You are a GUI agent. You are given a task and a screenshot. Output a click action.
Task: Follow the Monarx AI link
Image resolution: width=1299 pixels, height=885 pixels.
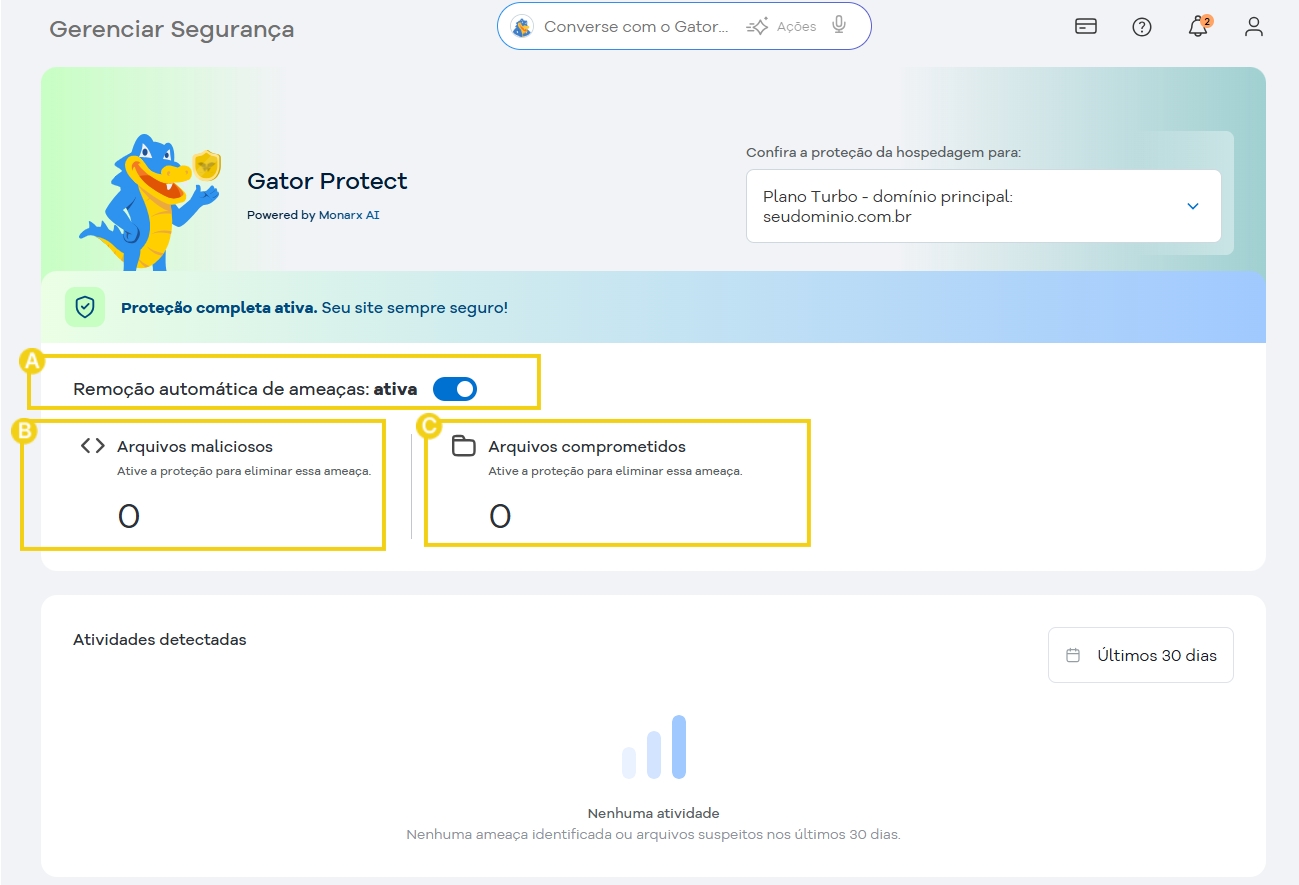pyautogui.click(x=349, y=215)
